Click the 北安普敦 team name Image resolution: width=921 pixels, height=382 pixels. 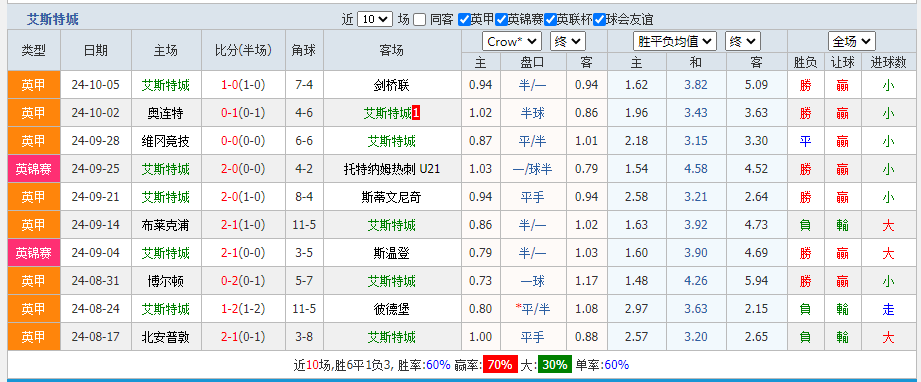point(166,337)
